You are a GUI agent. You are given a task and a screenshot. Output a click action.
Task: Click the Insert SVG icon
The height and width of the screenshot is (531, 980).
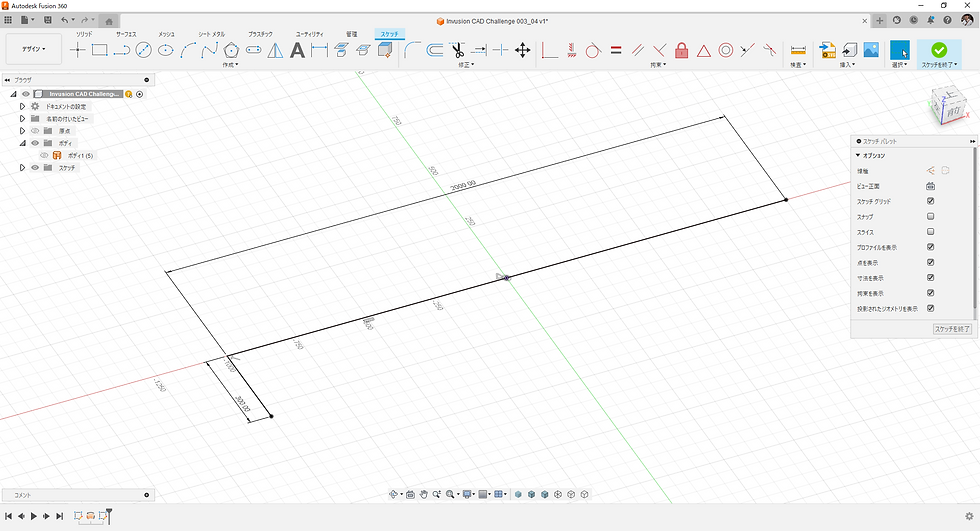[828, 51]
